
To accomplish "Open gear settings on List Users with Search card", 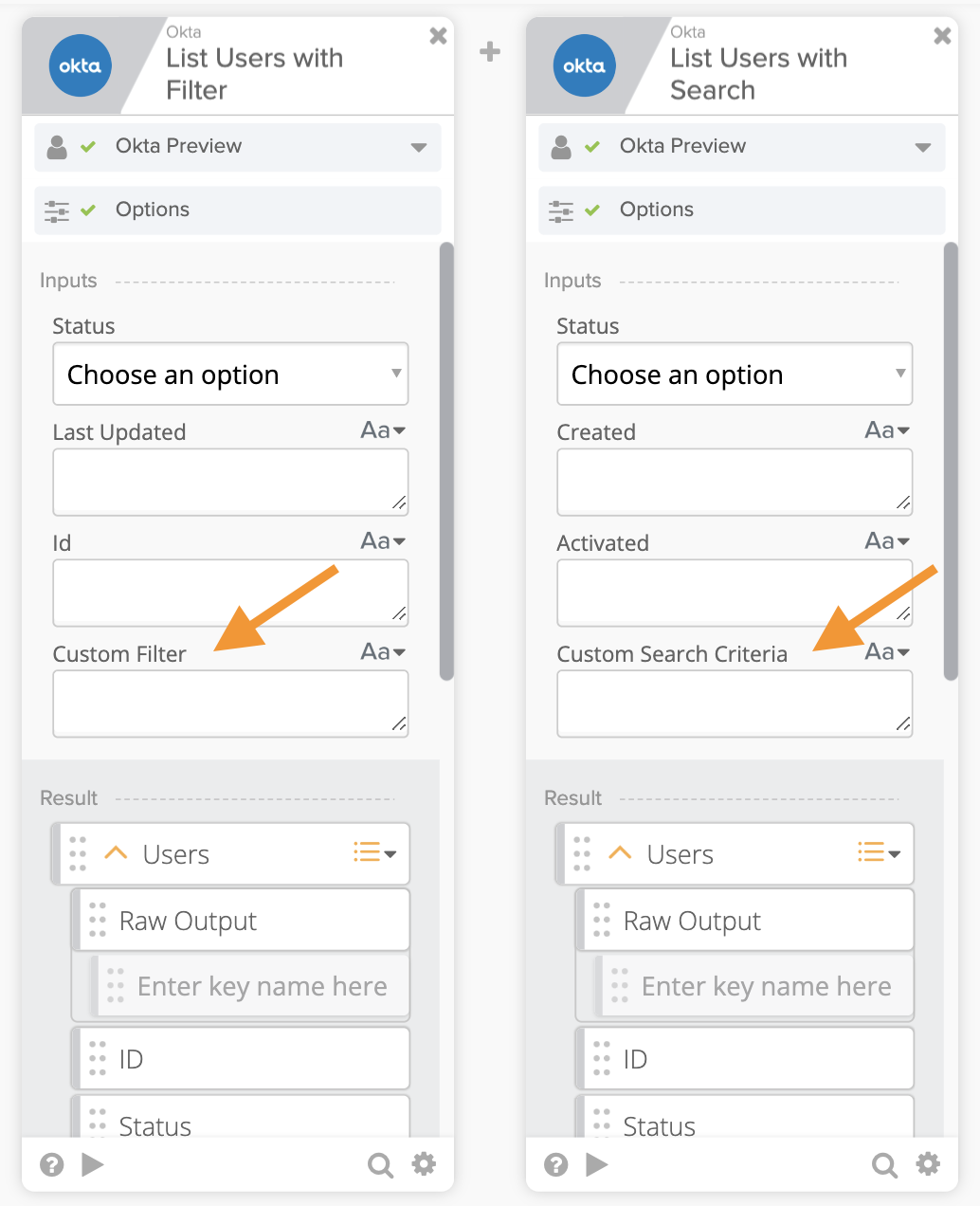I will point(928,1164).
